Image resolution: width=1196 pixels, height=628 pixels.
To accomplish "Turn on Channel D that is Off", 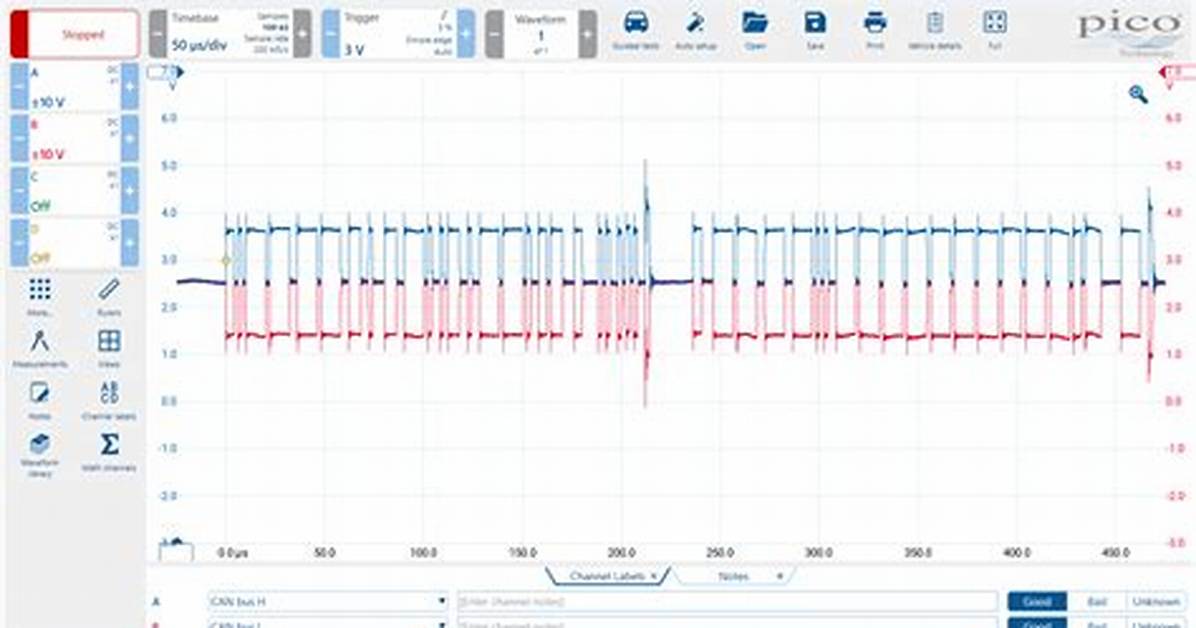I will coord(75,243).
